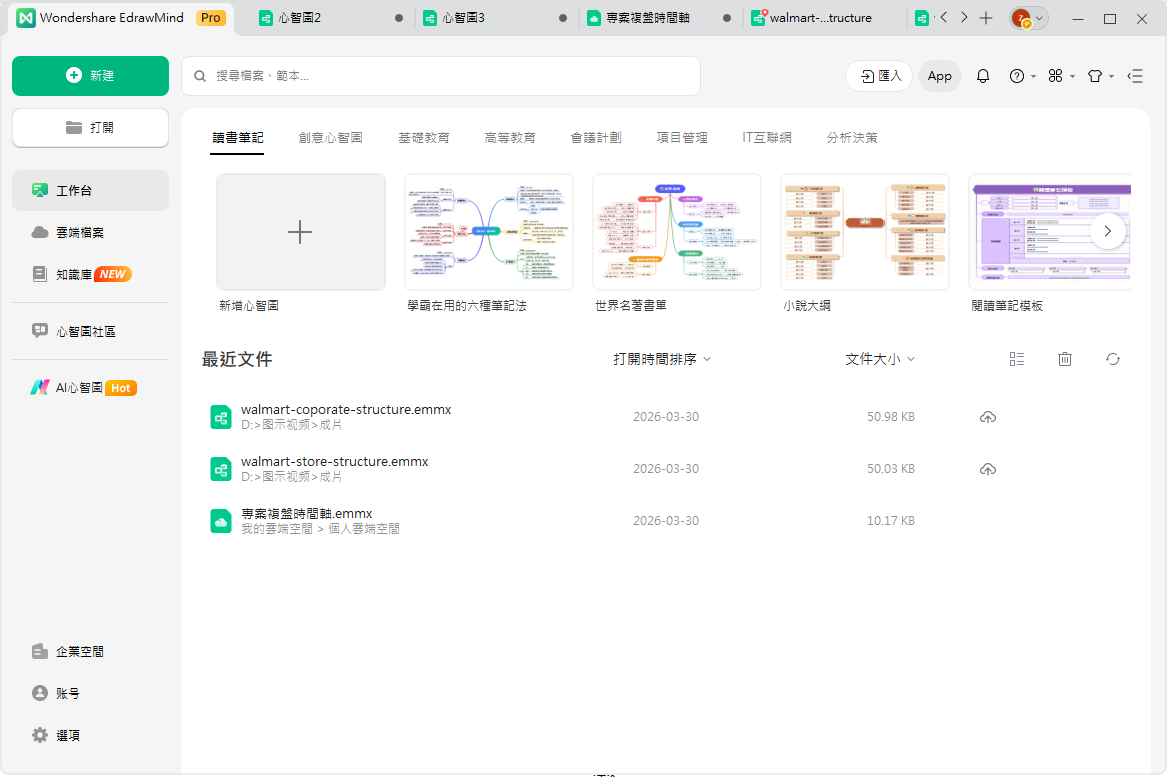The height and width of the screenshot is (777, 1167).
Task: Click the 匯入 import button
Action: pyautogui.click(x=878, y=76)
